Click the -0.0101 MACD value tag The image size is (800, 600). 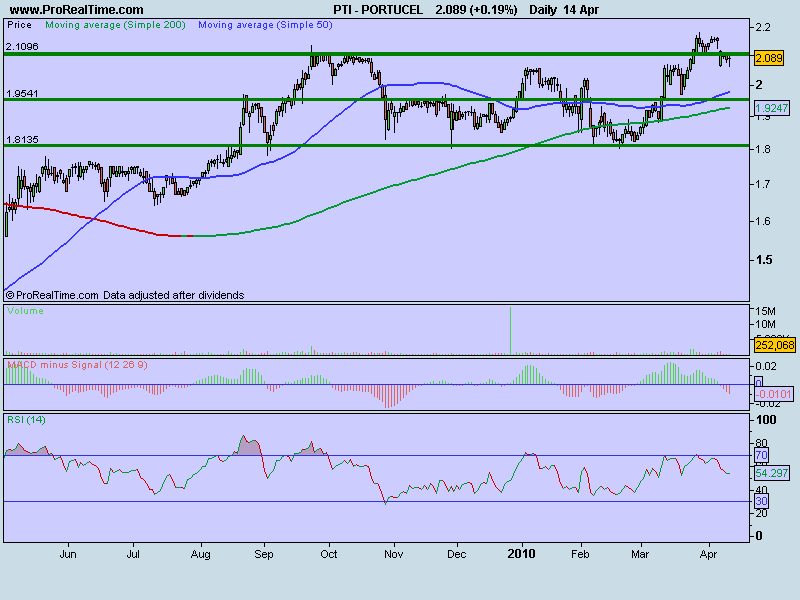click(773, 394)
